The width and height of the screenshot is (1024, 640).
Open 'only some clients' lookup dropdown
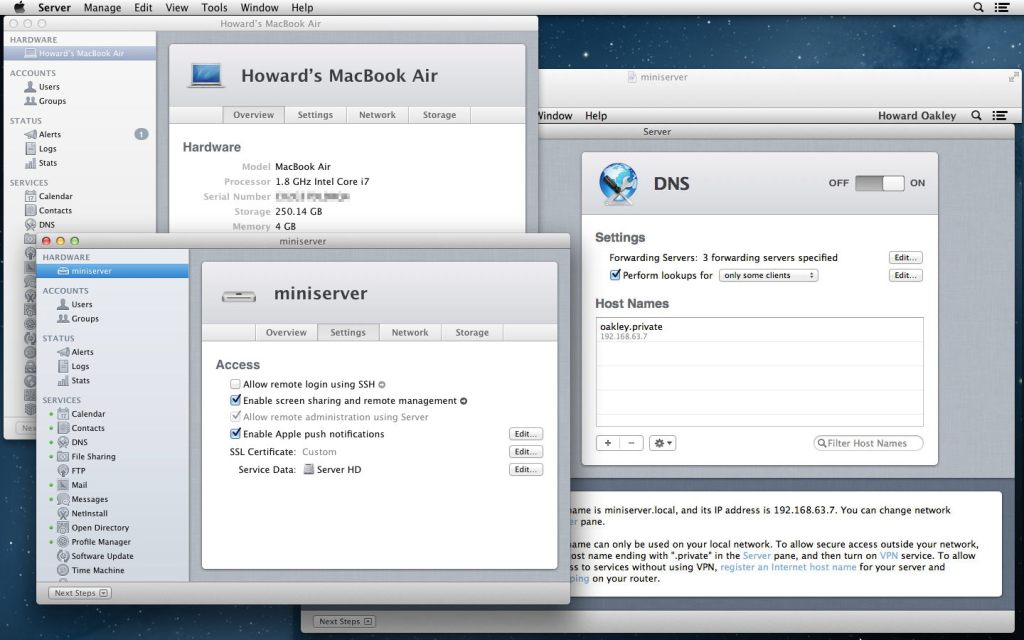pos(768,276)
